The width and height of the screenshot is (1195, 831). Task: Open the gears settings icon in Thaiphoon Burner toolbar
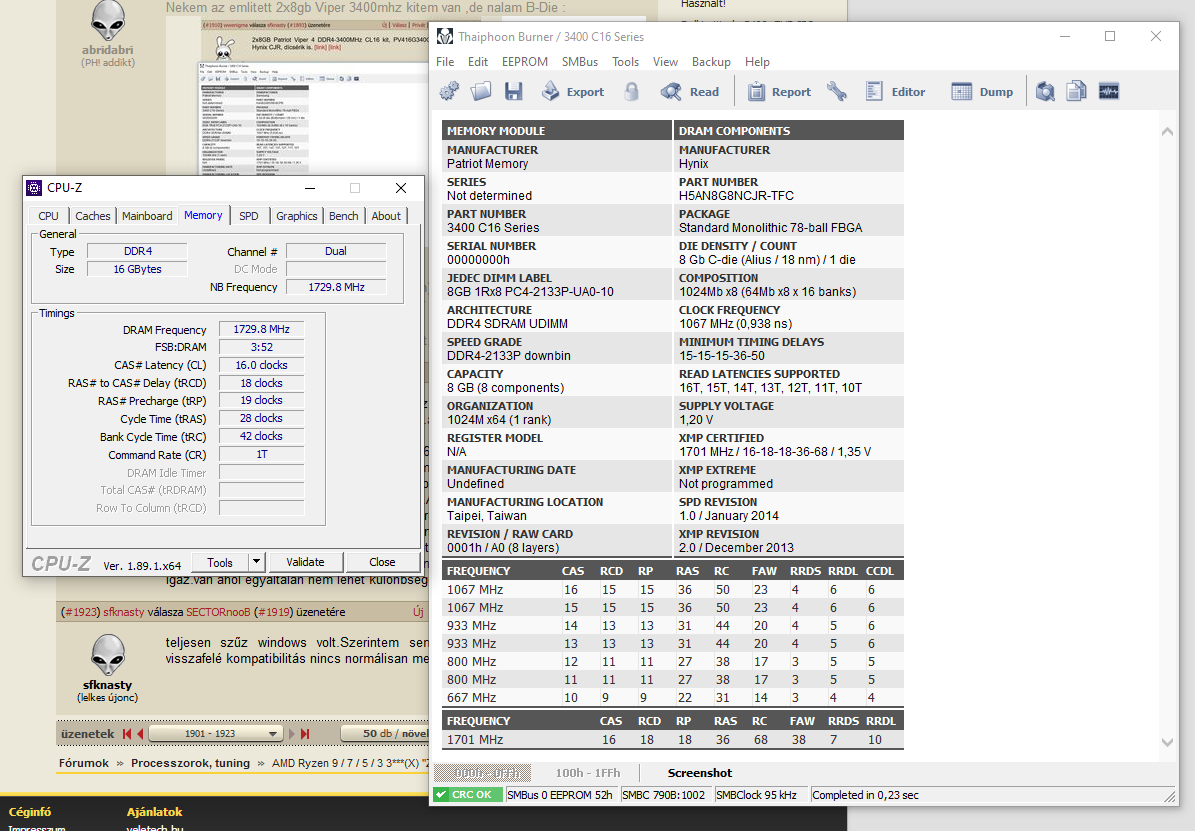(450, 91)
